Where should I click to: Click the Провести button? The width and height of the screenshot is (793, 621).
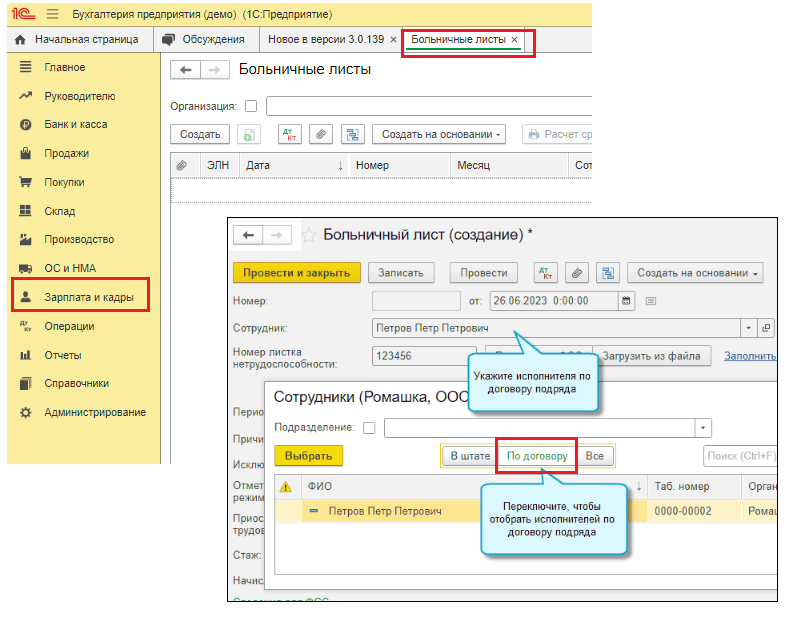484,273
